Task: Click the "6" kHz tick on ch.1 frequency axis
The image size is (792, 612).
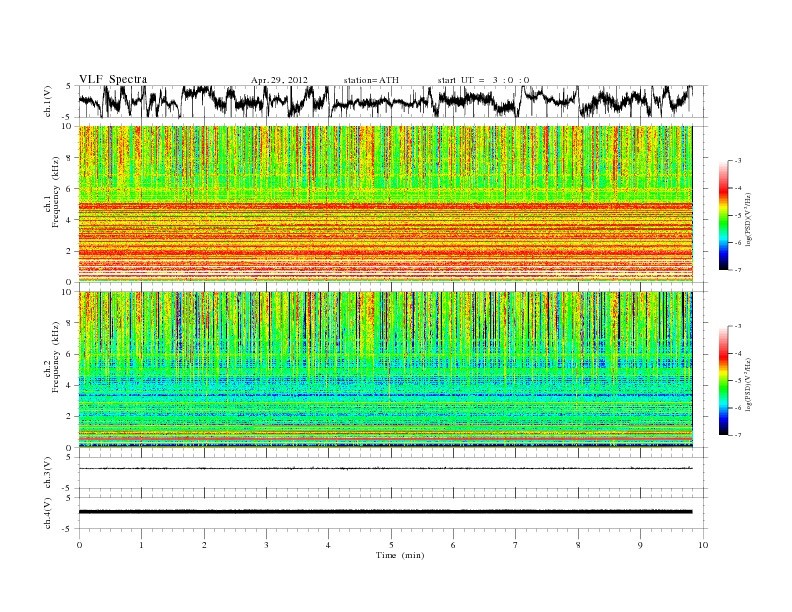Action: pyautogui.click(x=69, y=189)
